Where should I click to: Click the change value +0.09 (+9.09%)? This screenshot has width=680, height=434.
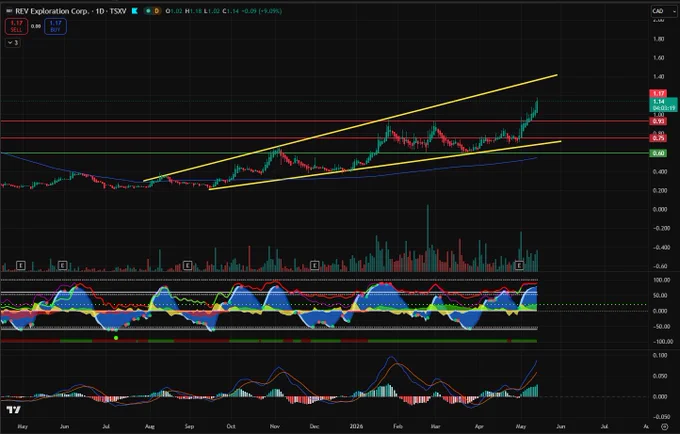point(262,11)
